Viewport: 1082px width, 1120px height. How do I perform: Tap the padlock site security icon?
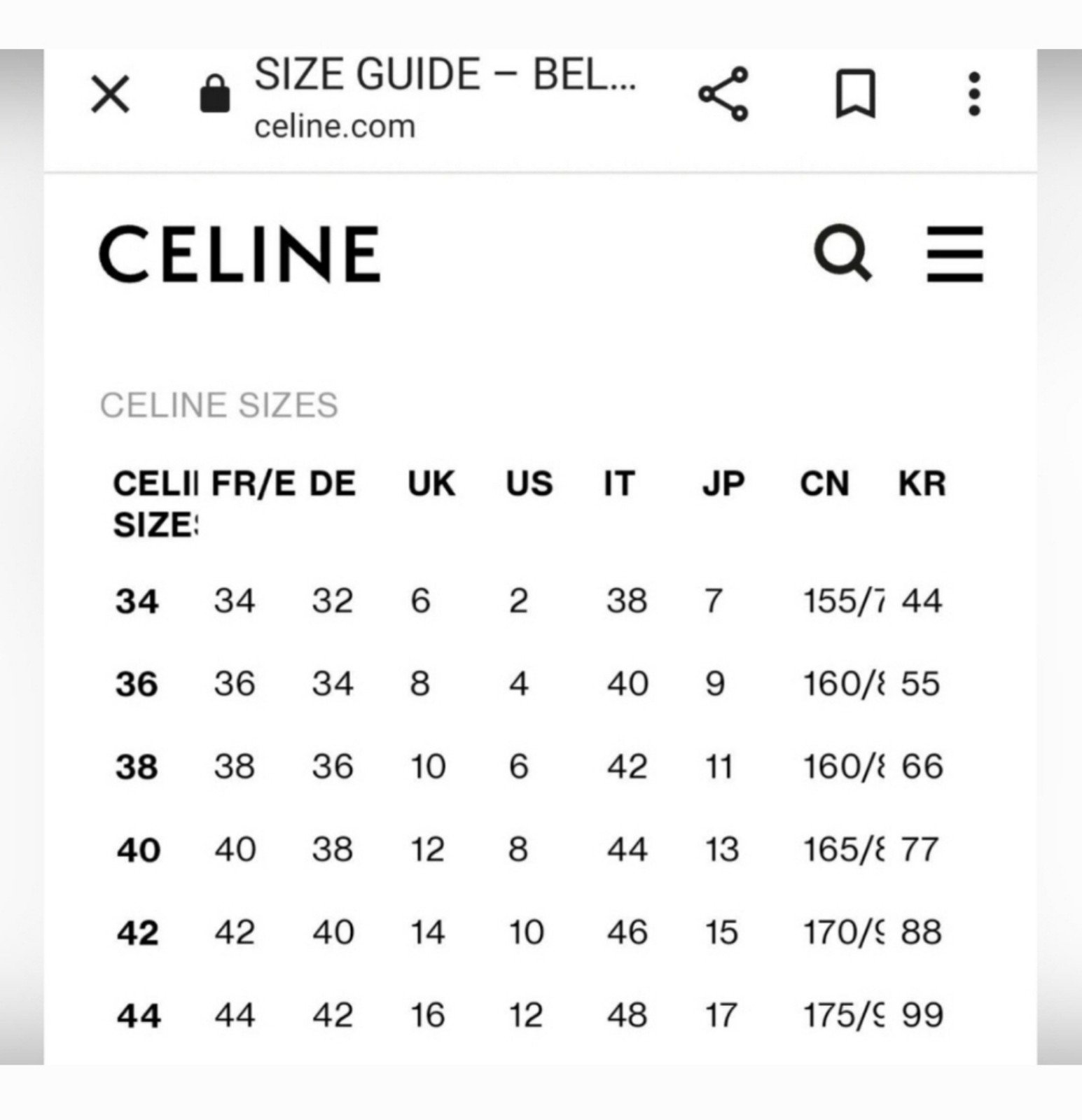(x=215, y=94)
